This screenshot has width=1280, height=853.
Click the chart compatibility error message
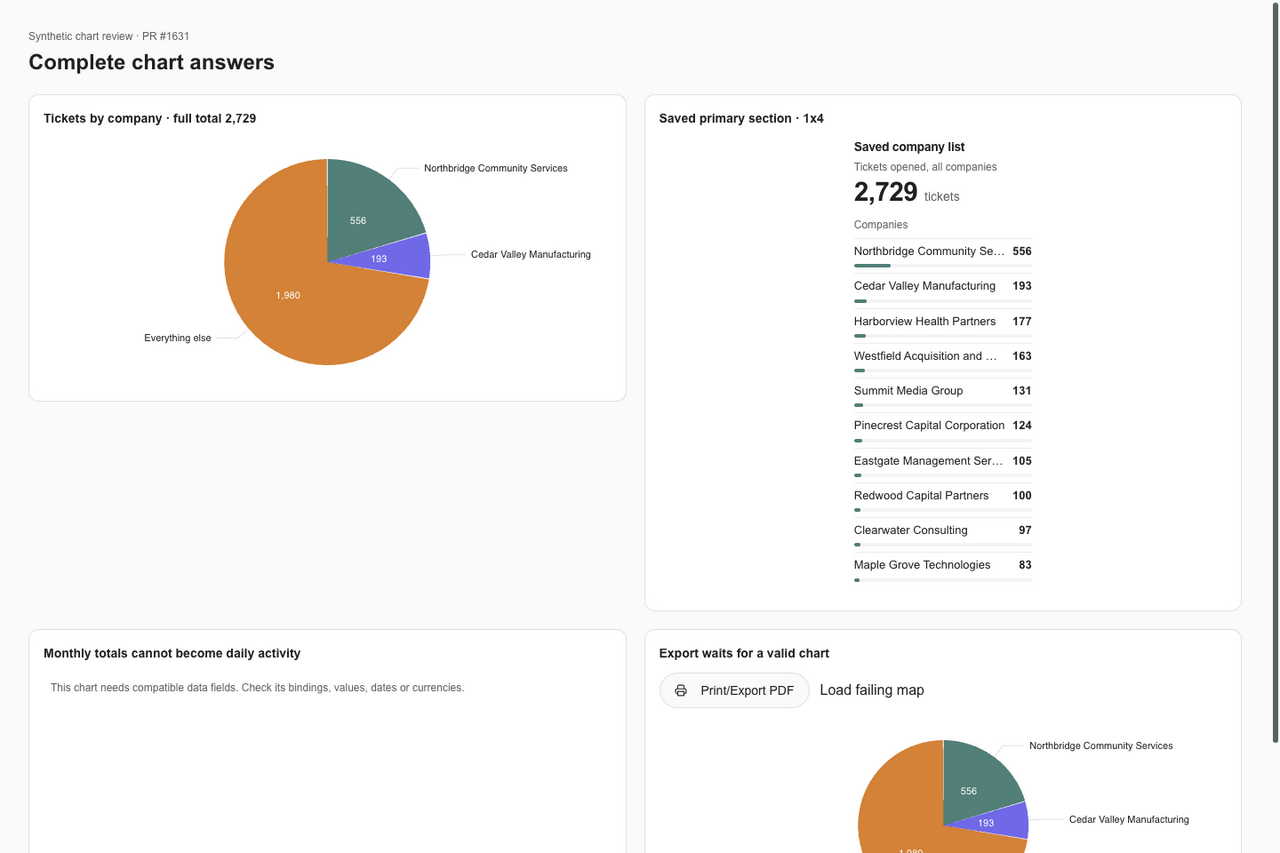(257, 688)
